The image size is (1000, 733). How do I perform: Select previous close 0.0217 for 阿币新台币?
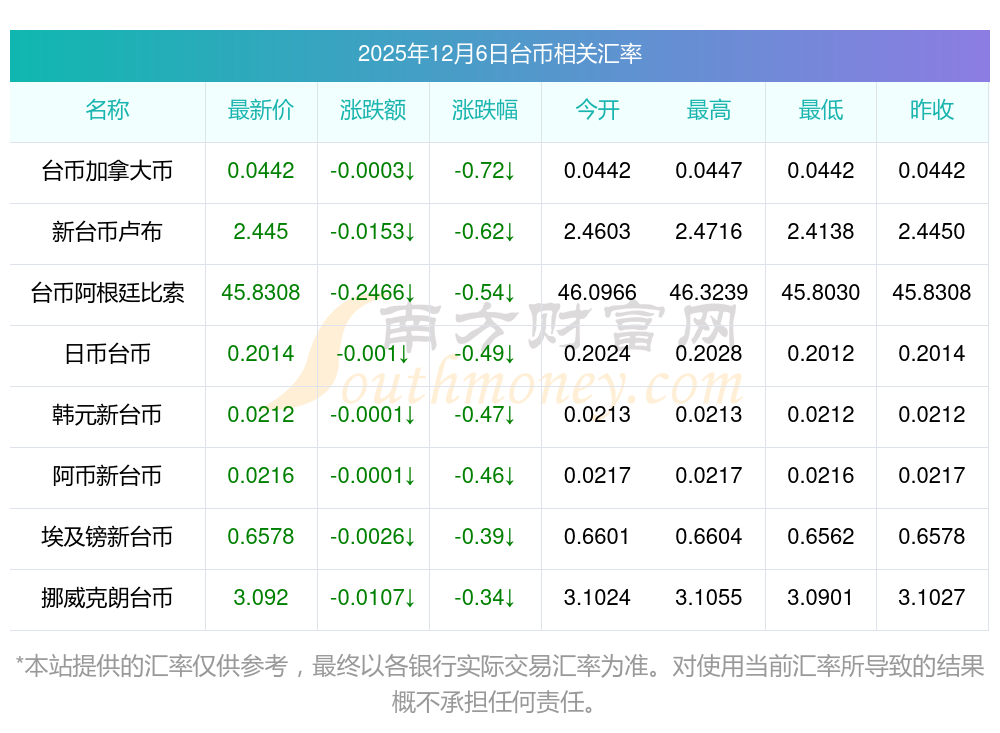click(x=932, y=476)
